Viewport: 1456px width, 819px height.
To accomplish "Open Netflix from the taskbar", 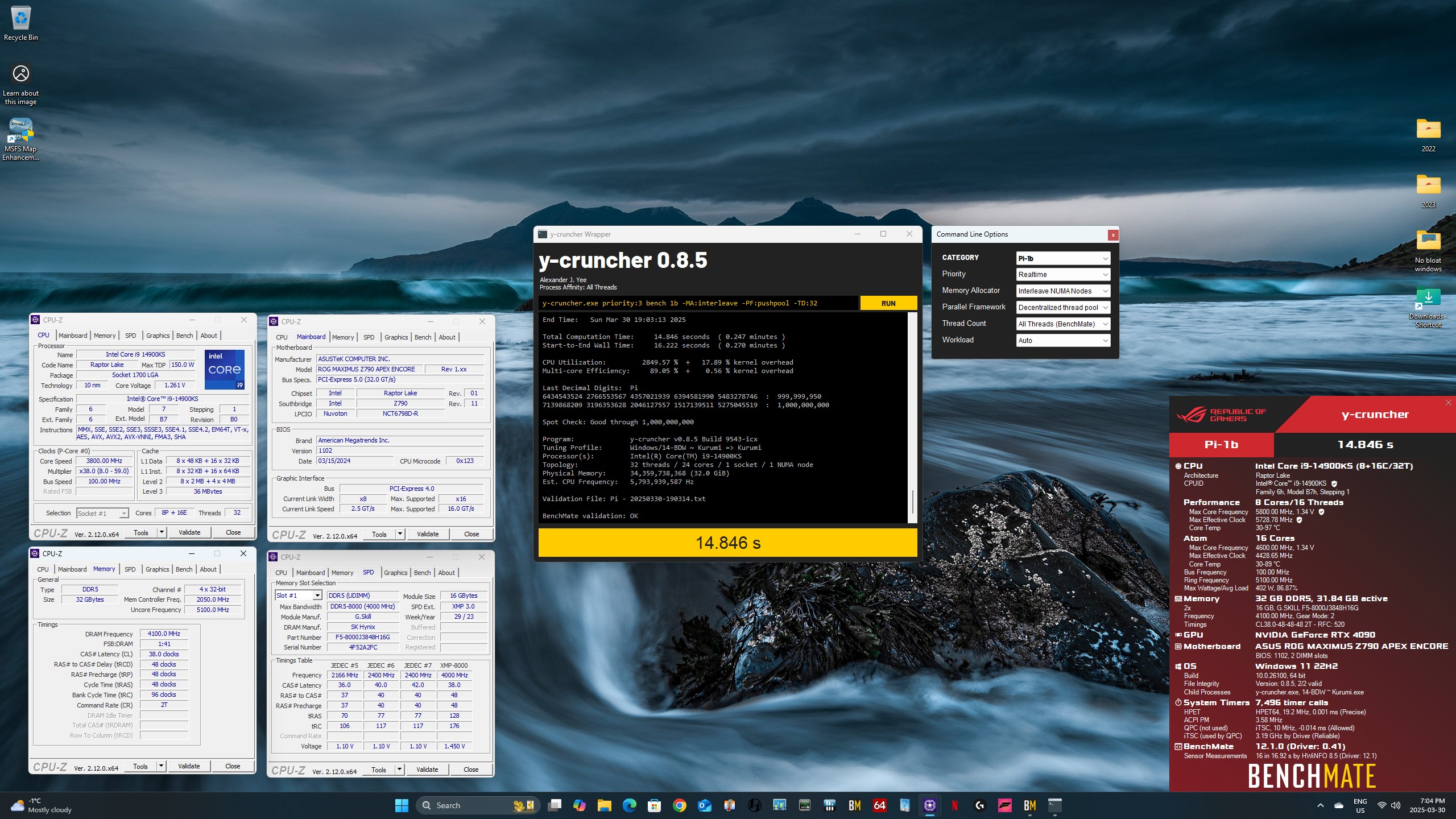I will coord(955,805).
